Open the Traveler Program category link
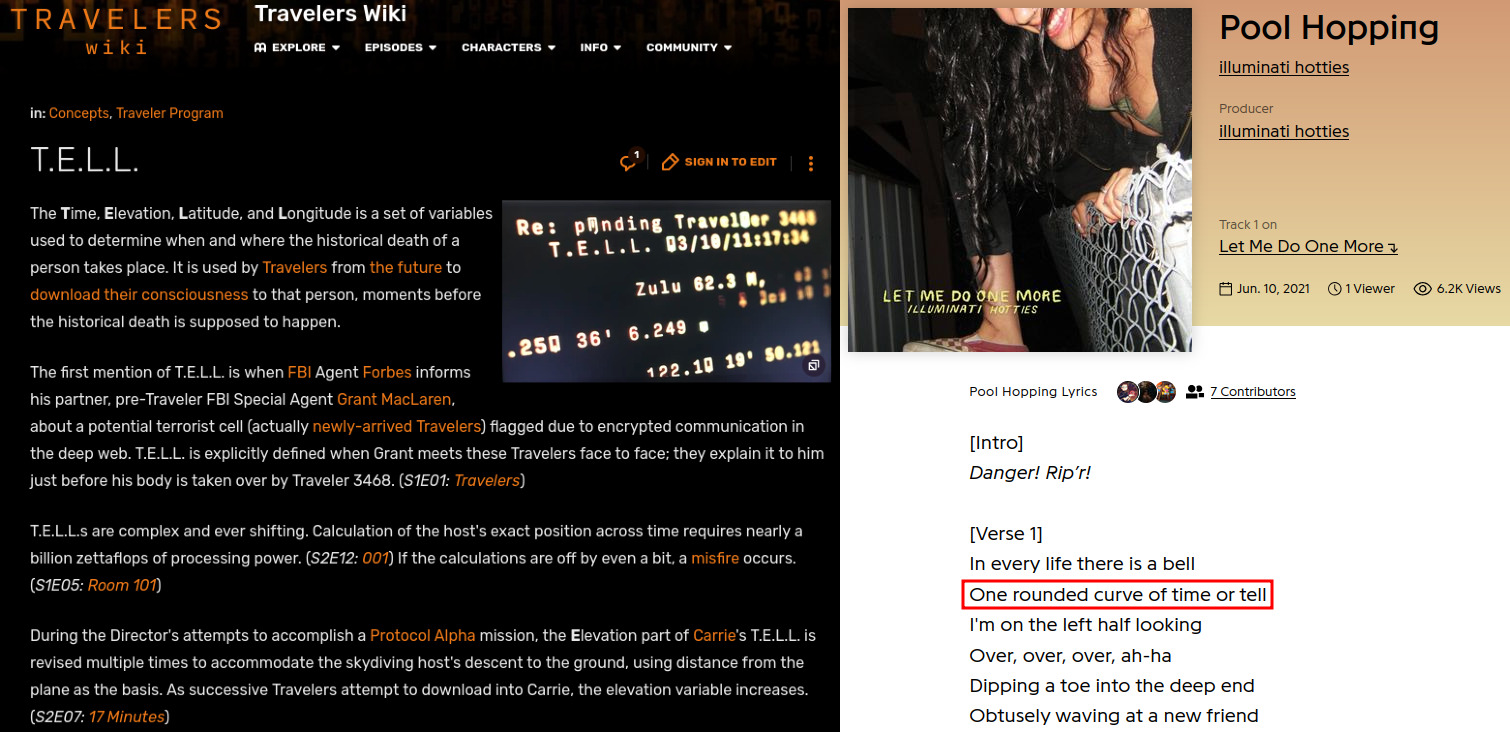Image resolution: width=1510 pixels, height=732 pixels. [169, 113]
